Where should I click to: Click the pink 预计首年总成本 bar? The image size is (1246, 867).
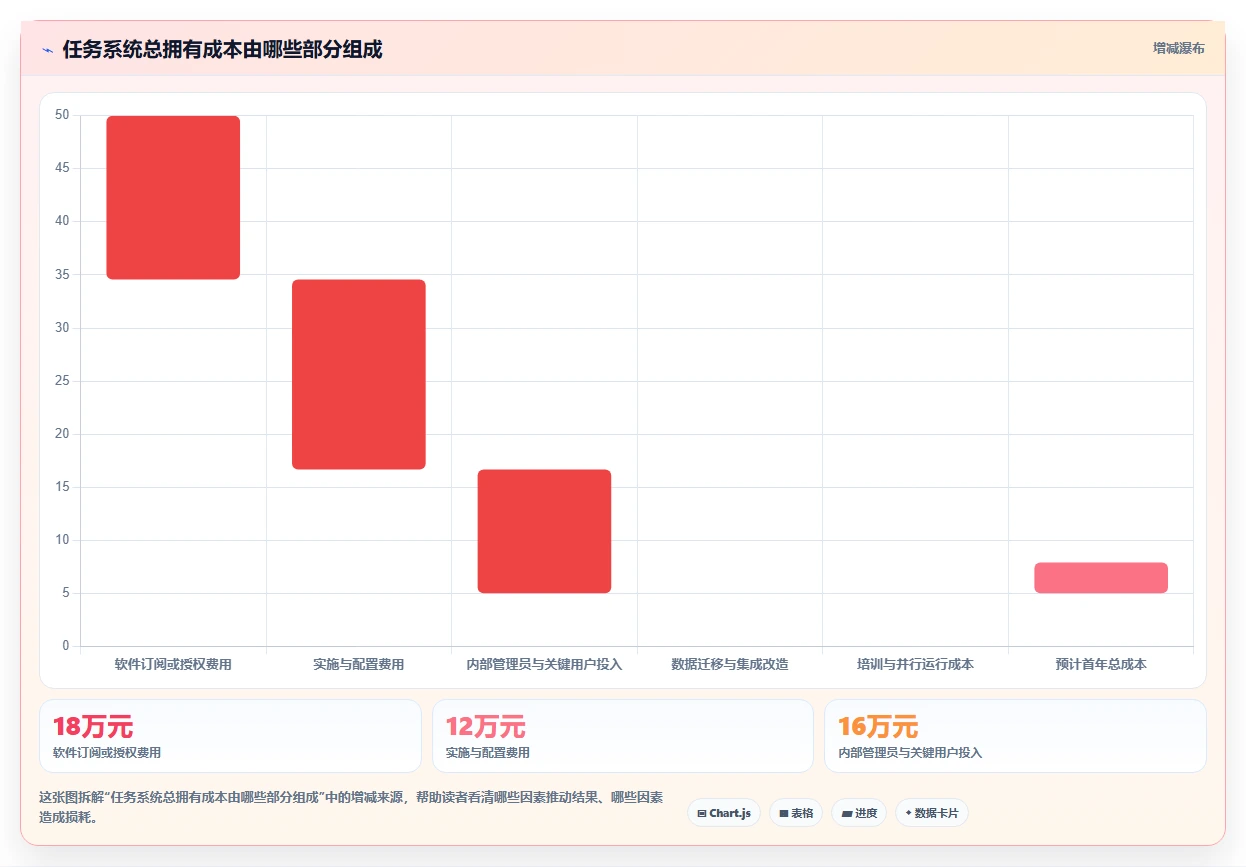pyautogui.click(x=1101, y=578)
